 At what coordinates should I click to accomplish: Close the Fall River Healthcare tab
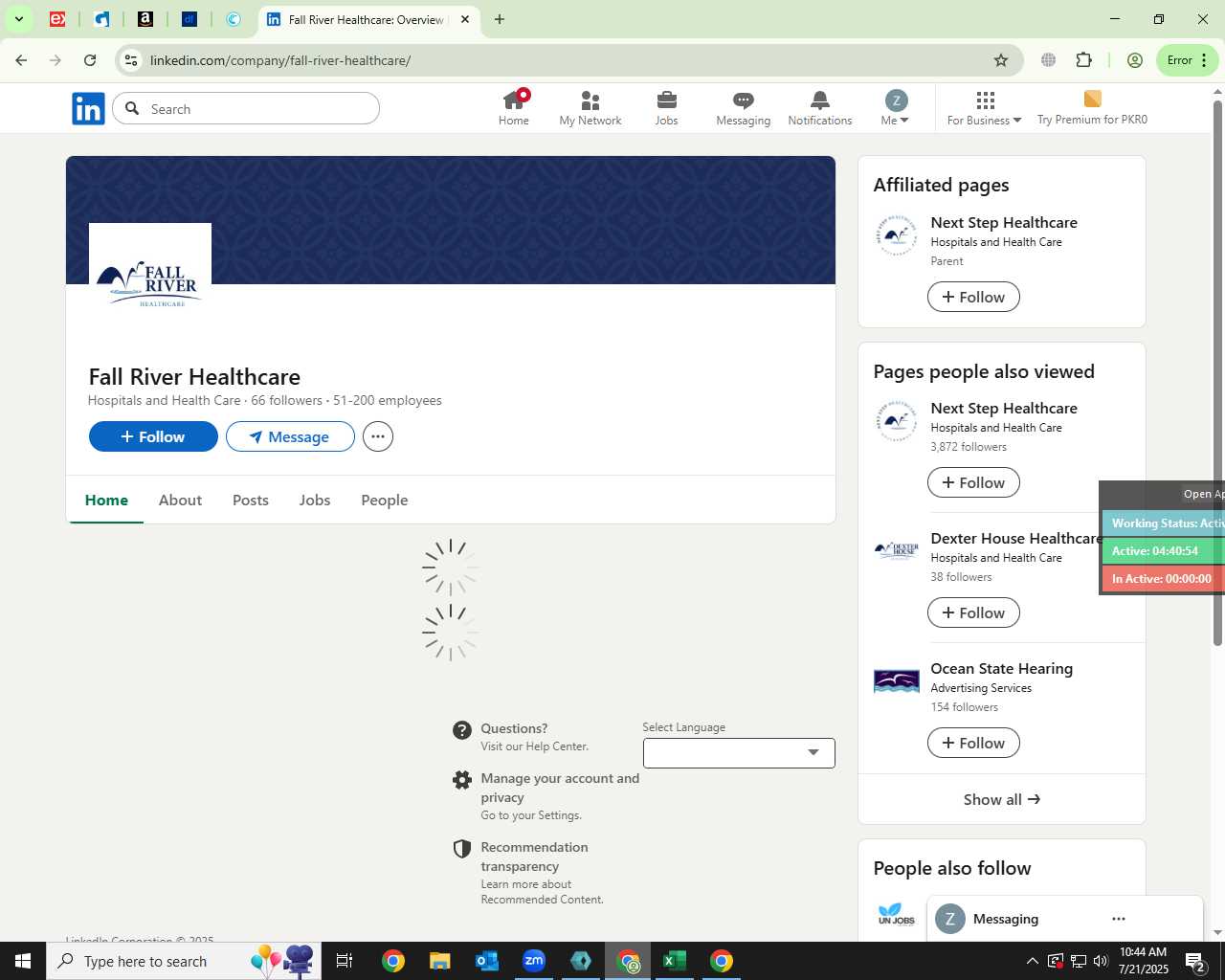(x=465, y=19)
